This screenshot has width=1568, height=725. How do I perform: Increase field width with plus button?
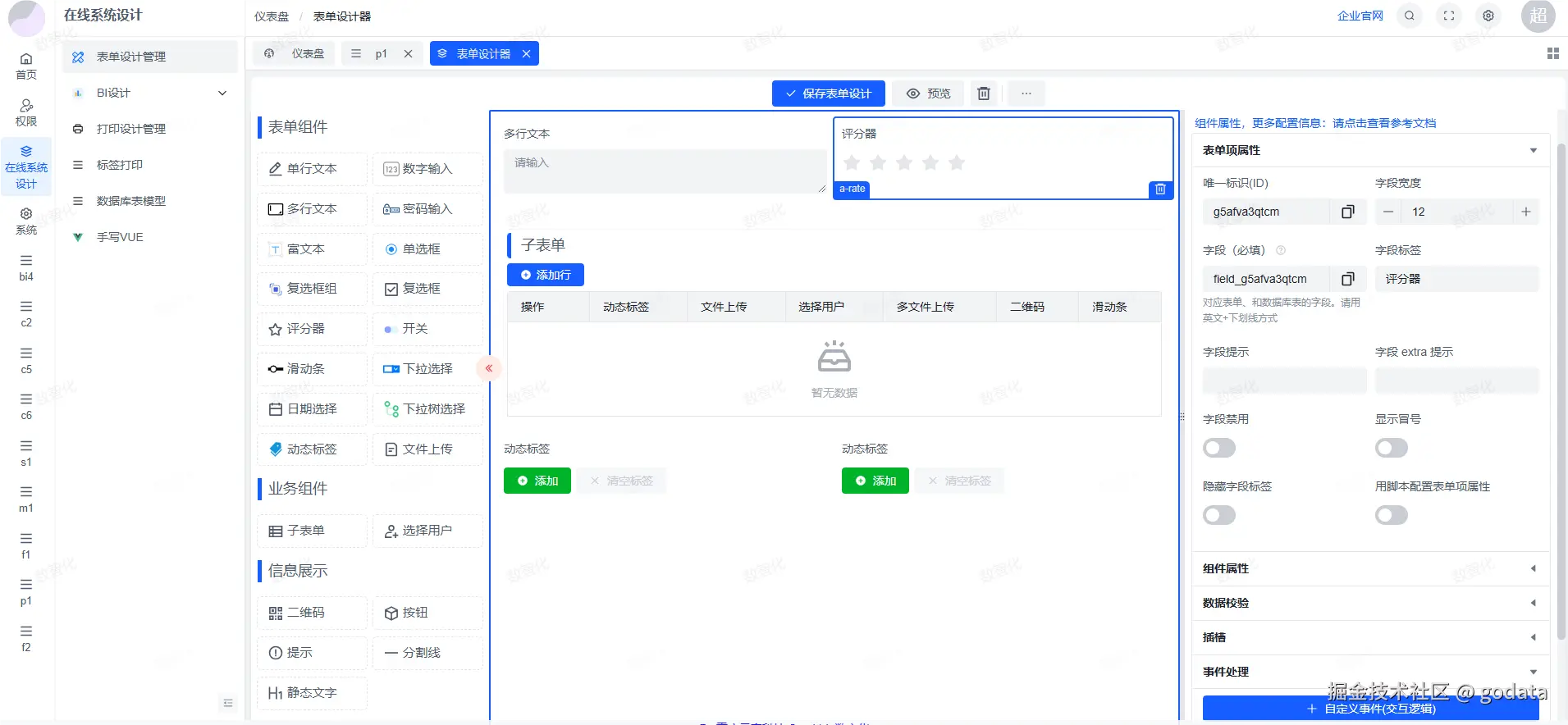1526,212
